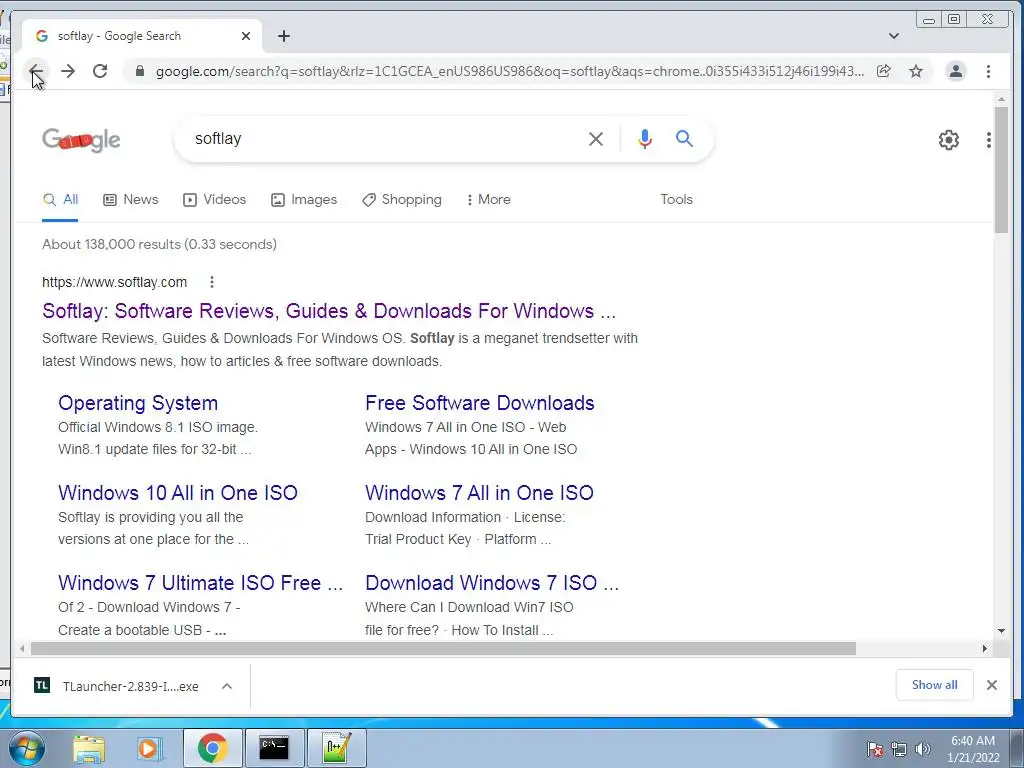Switch to the Videos tab

(214, 200)
